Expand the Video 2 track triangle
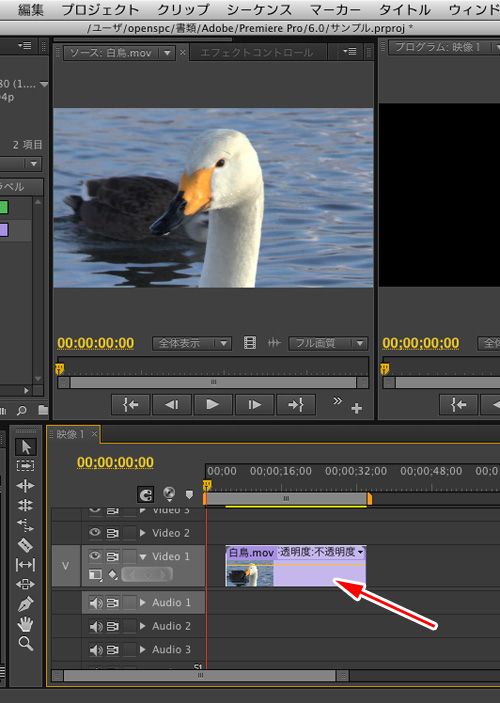 (x=143, y=533)
